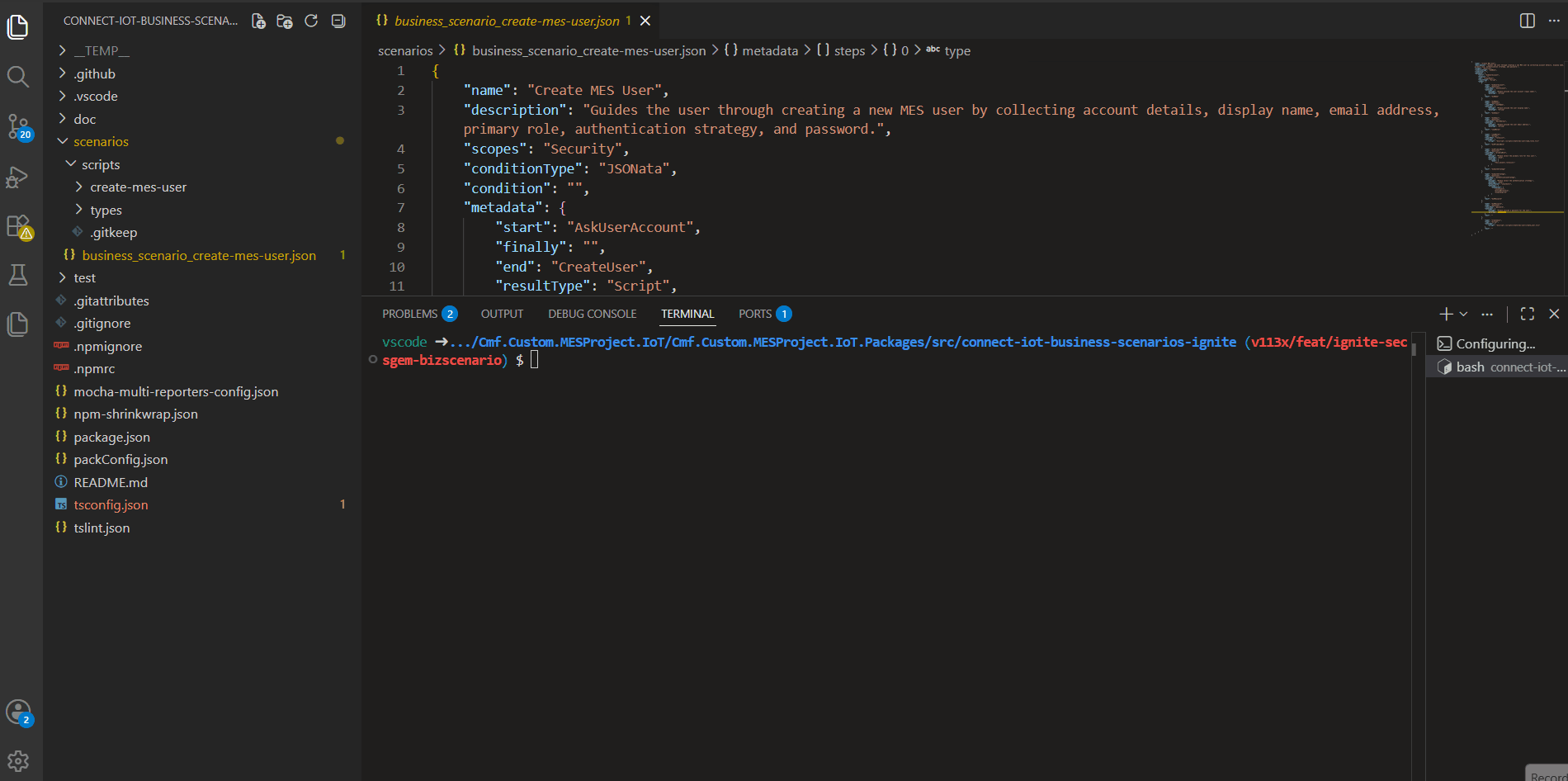Switch to the PROBLEMS tab
This screenshot has width=1568, height=781.
[419, 314]
